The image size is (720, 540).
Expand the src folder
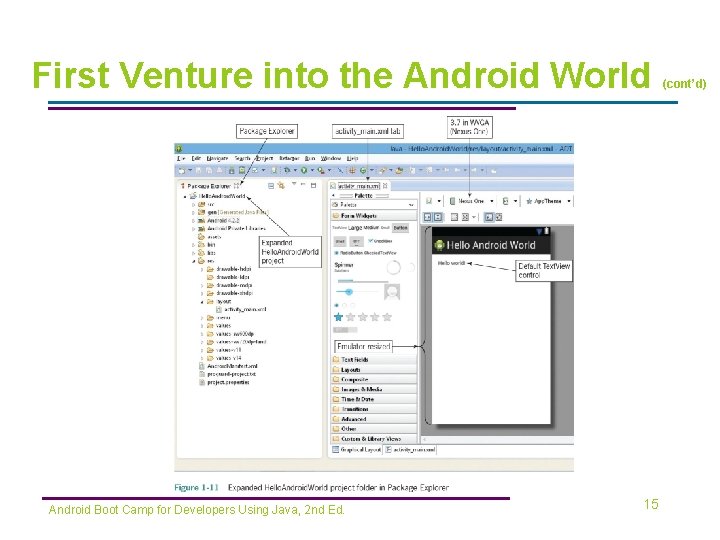(x=193, y=205)
